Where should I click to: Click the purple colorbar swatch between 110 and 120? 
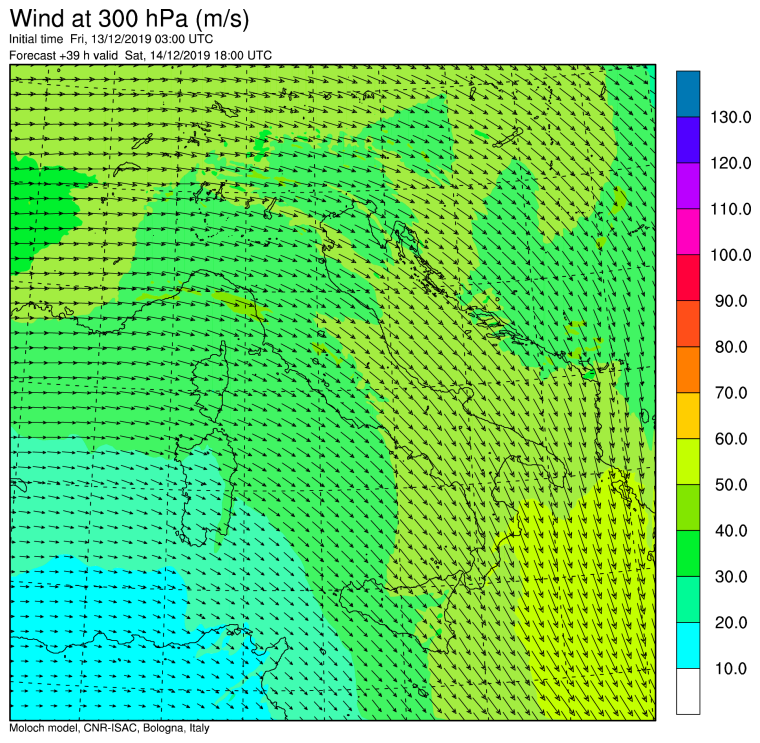[x=688, y=186]
